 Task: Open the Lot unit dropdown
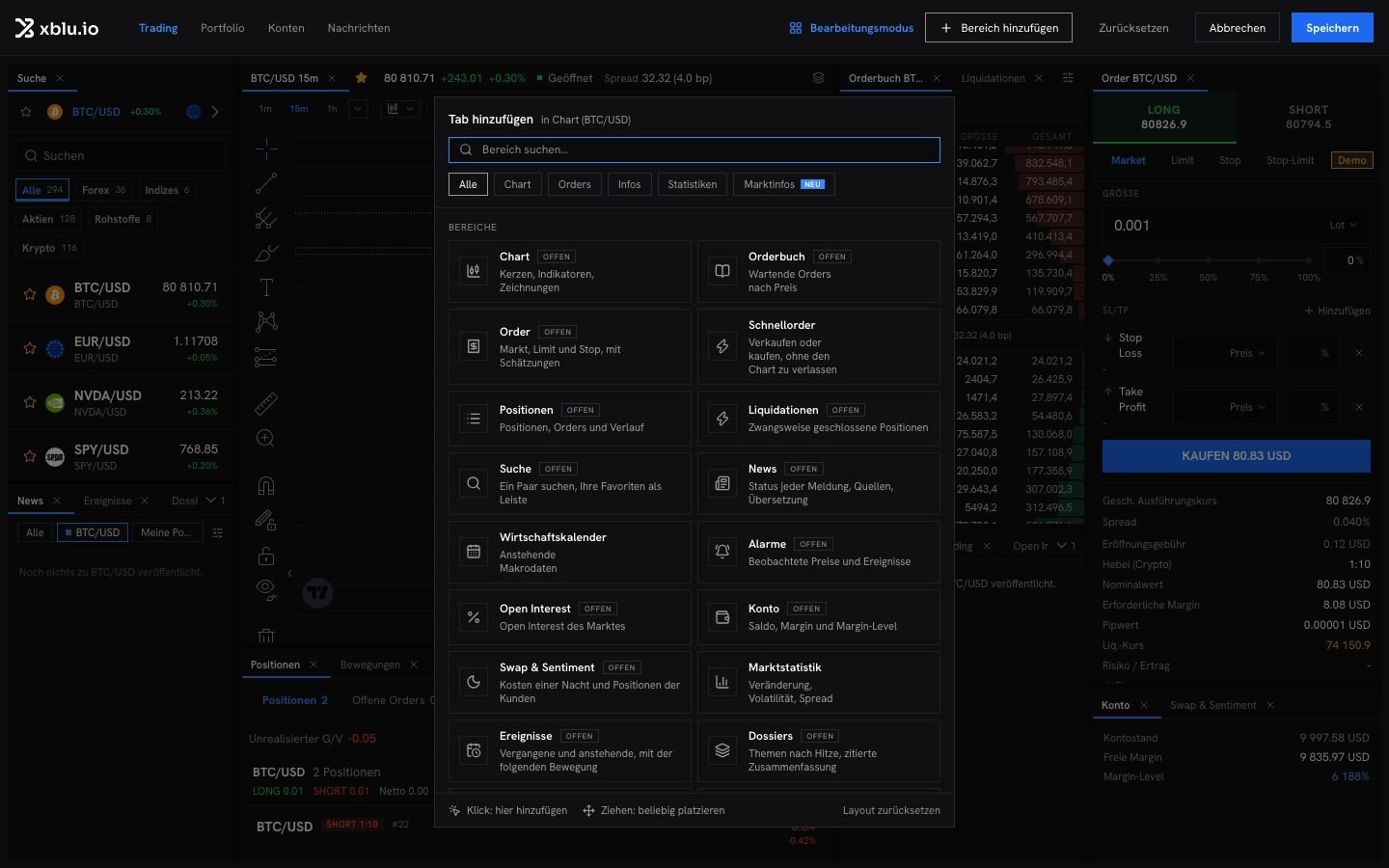click(1343, 226)
